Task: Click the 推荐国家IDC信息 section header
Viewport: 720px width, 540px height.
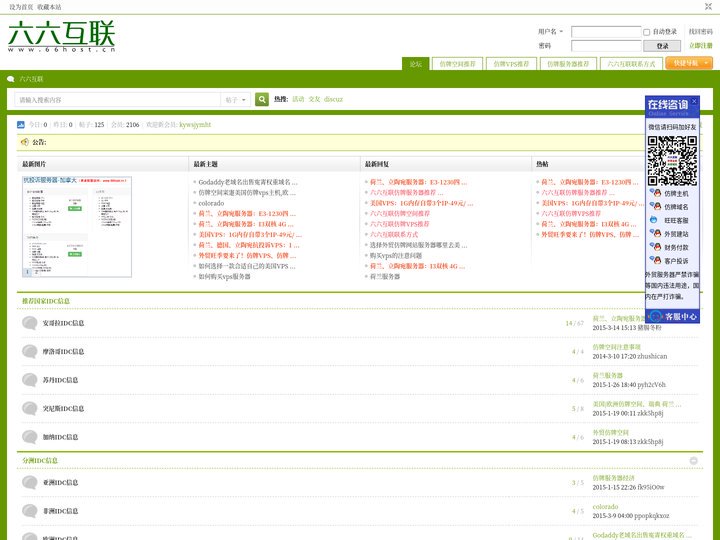Action: (x=46, y=301)
